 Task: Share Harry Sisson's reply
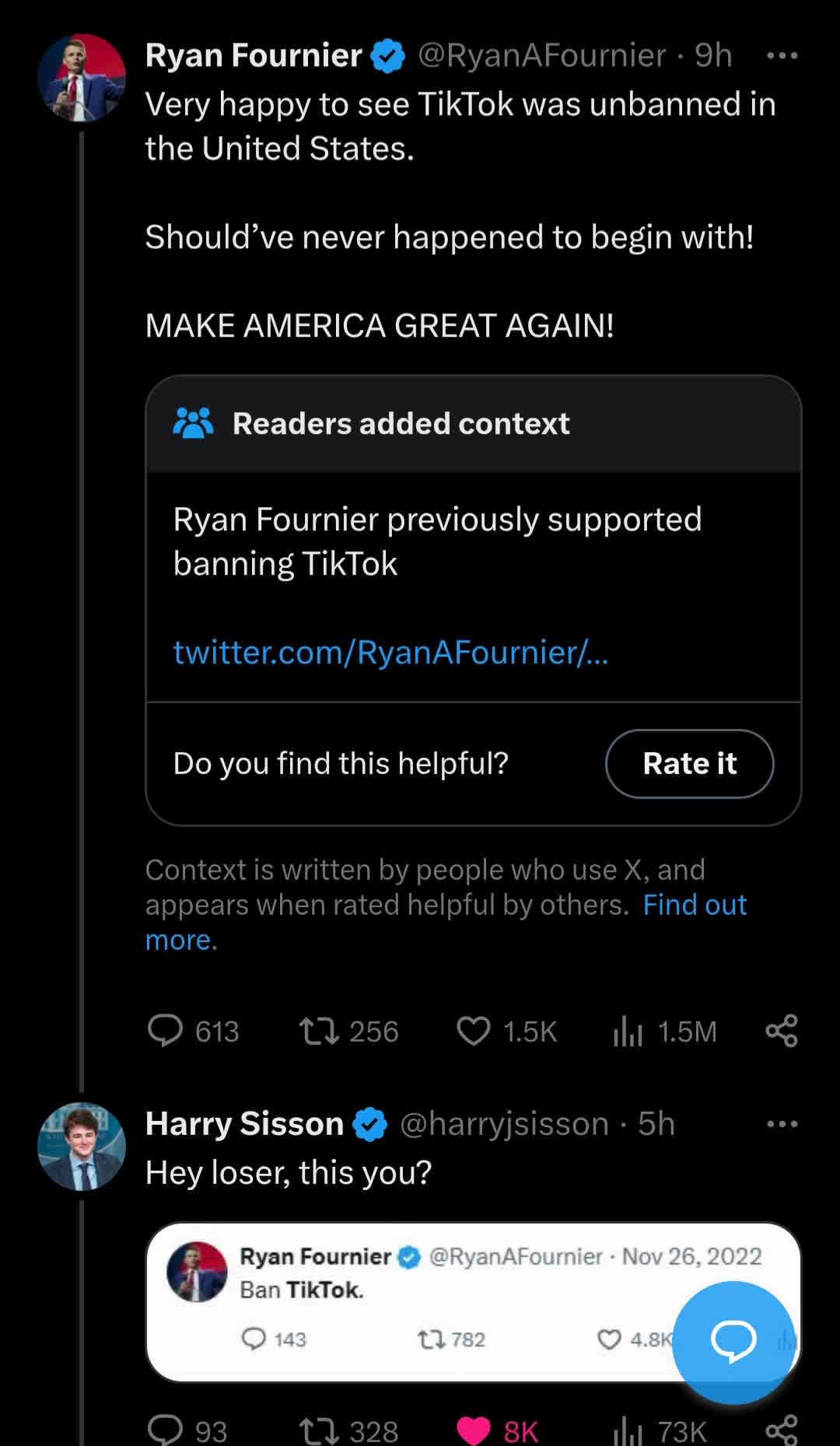click(x=781, y=1430)
